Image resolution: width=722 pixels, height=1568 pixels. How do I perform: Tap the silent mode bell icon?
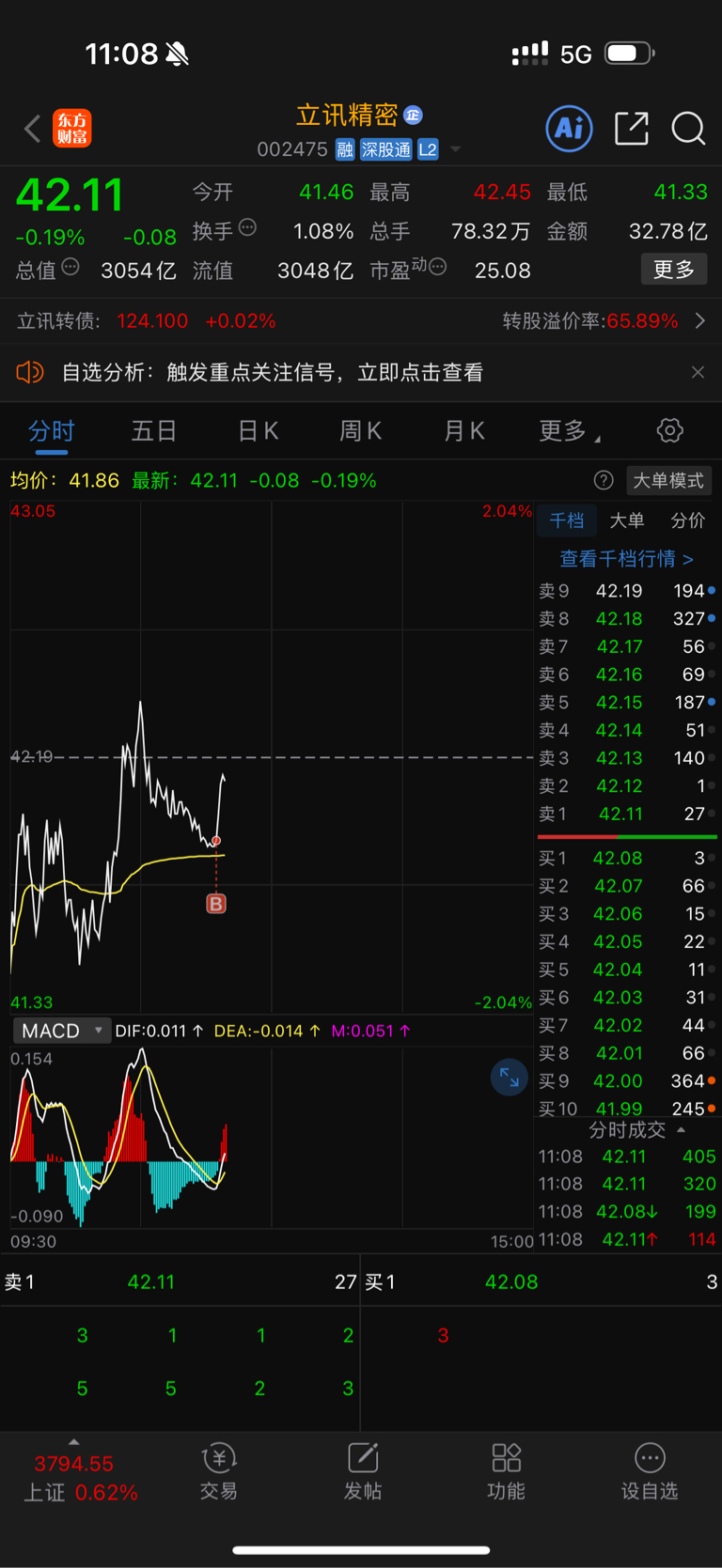(x=177, y=54)
